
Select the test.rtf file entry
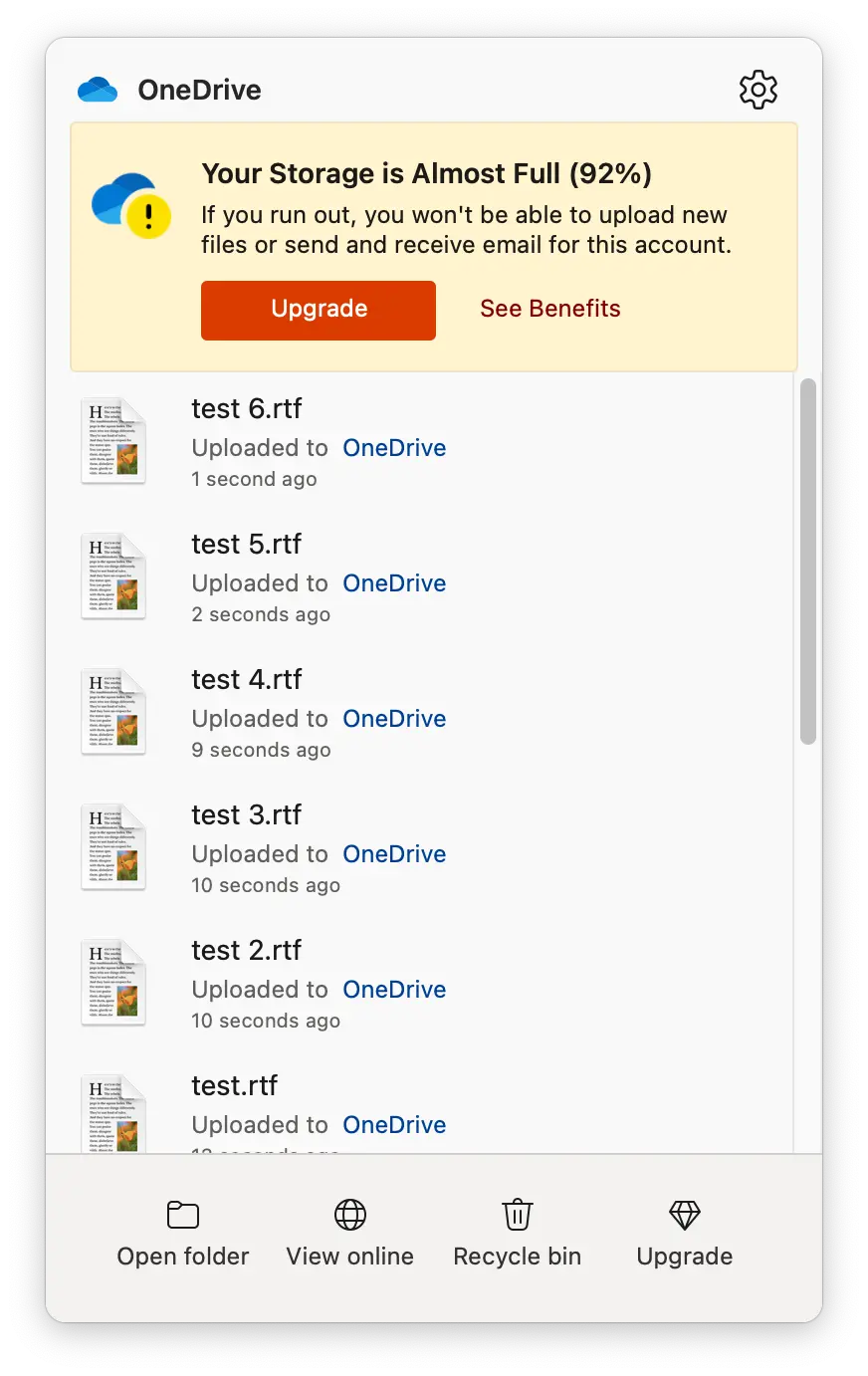pyautogui.click(x=432, y=1109)
